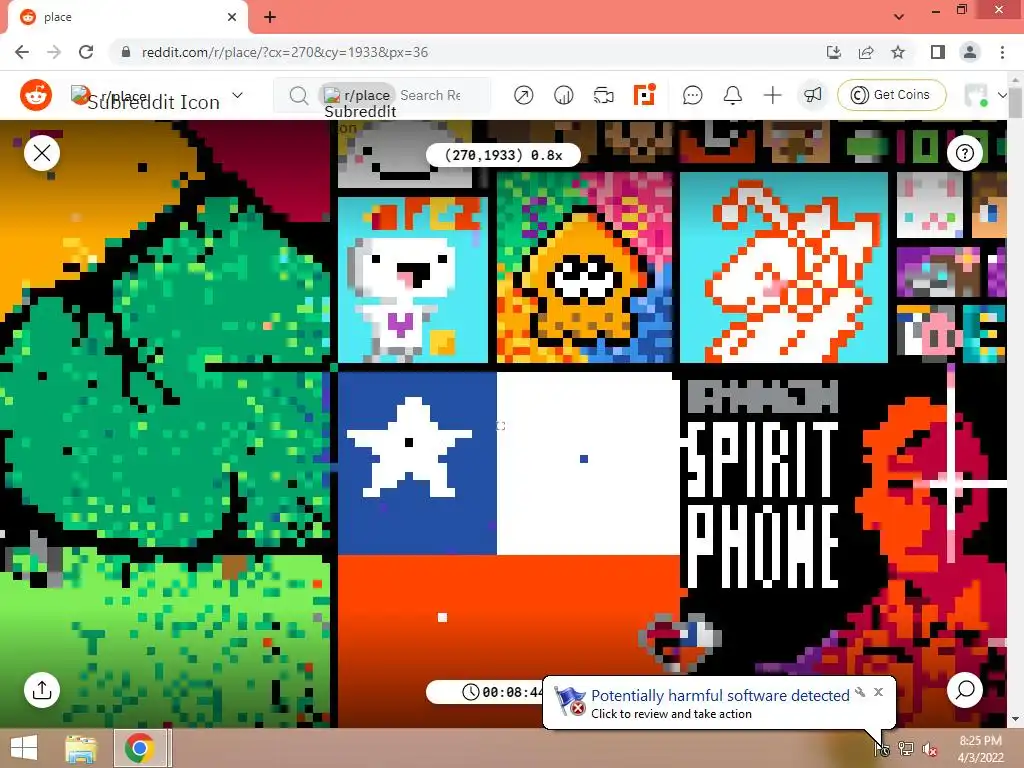Close the place tab

(232, 17)
